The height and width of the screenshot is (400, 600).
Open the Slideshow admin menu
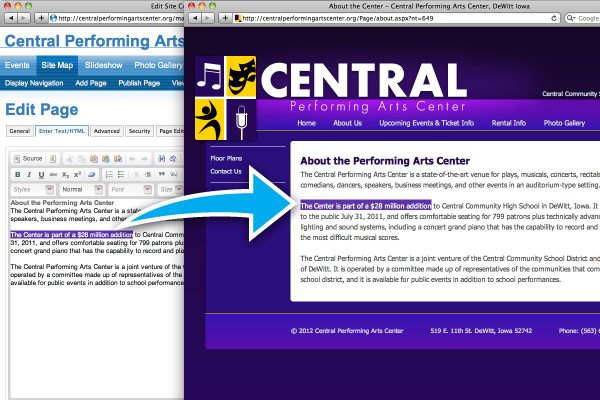click(104, 65)
